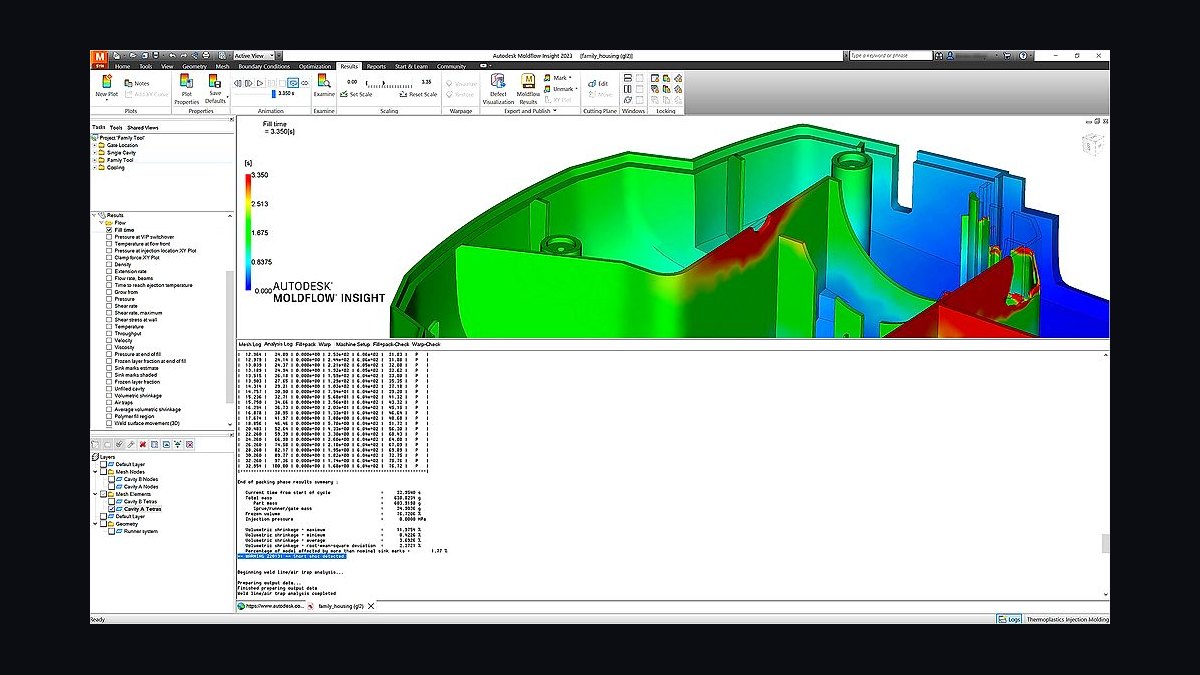Collapse the Flow results folder
The width and height of the screenshot is (1200, 675).
point(102,222)
